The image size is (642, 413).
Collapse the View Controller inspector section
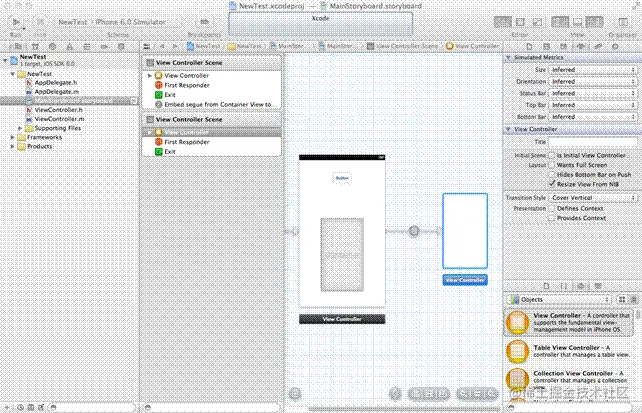pos(509,129)
